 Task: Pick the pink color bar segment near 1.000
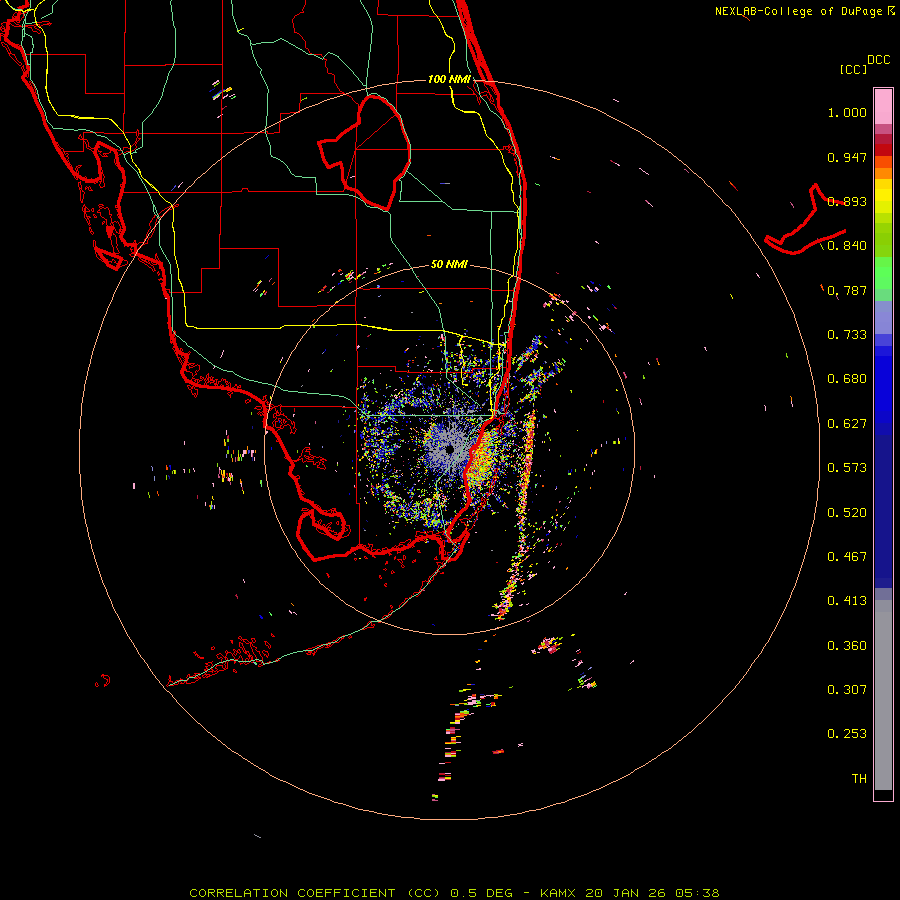point(883,107)
